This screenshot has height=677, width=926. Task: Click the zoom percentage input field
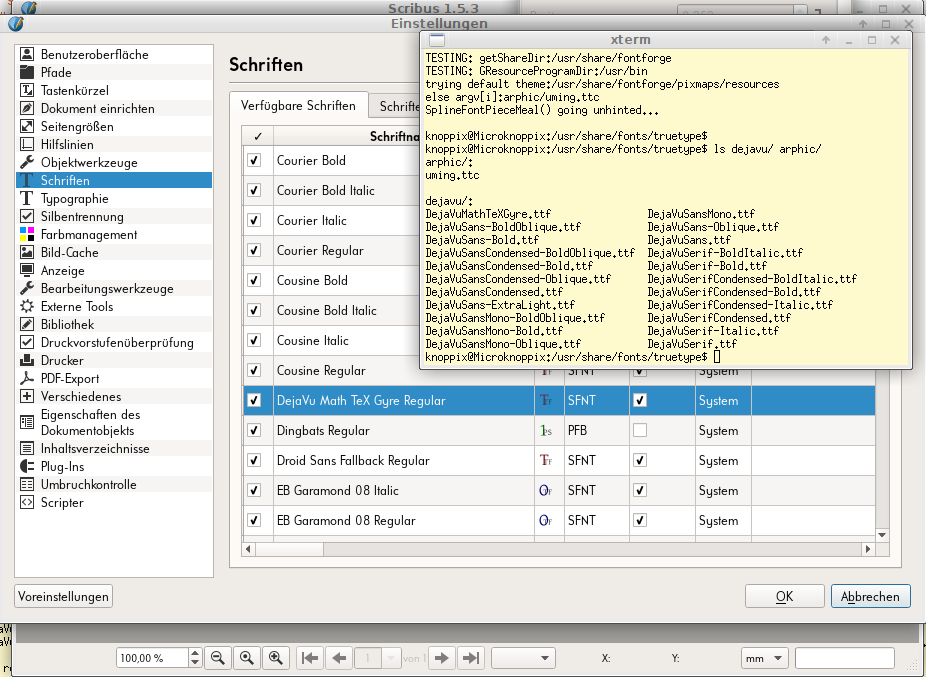click(153, 658)
